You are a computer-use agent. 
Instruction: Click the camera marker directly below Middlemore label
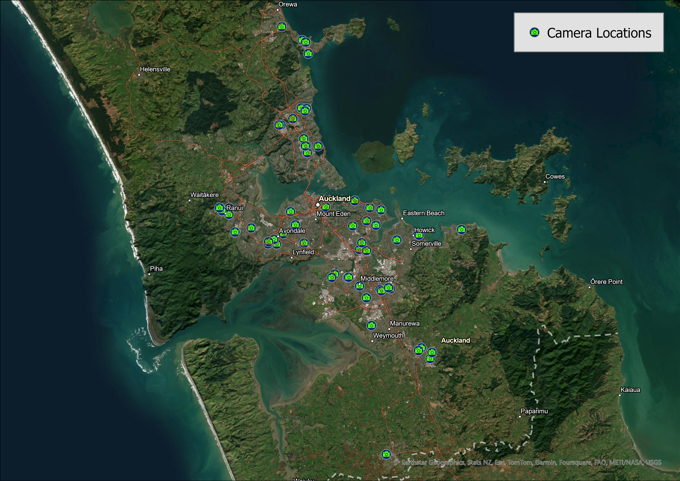click(x=359, y=288)
